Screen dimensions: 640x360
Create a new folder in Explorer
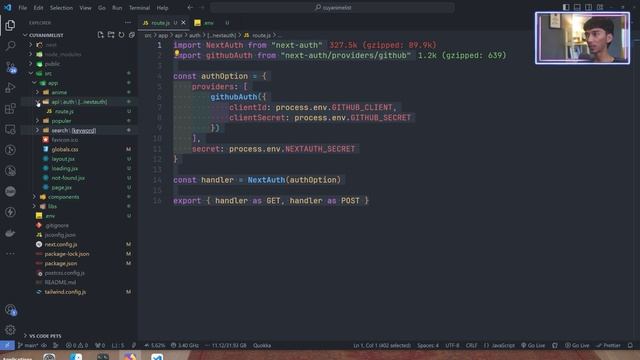[x=111, y=35]
